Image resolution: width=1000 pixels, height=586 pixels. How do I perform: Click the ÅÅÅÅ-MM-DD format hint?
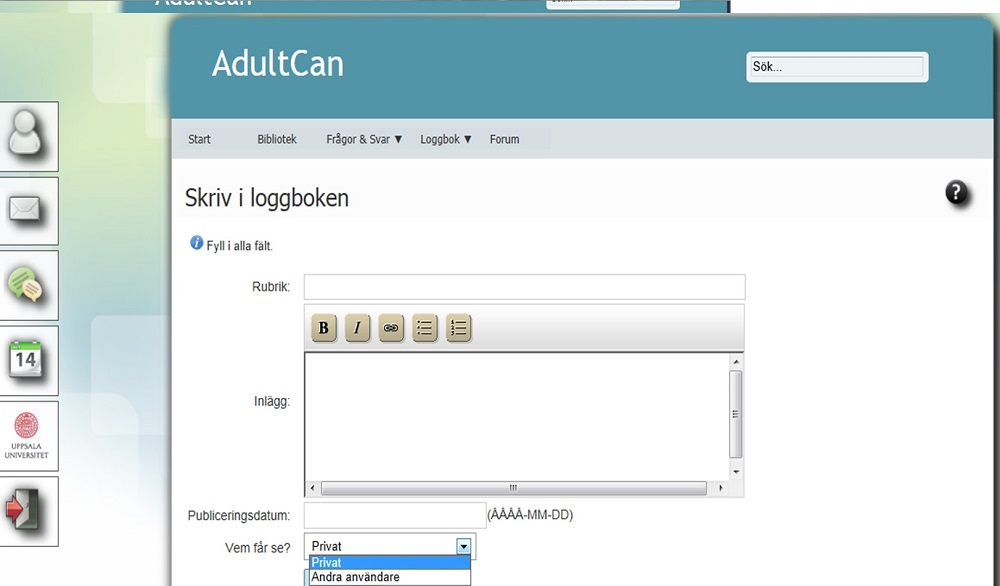[530, 515]
